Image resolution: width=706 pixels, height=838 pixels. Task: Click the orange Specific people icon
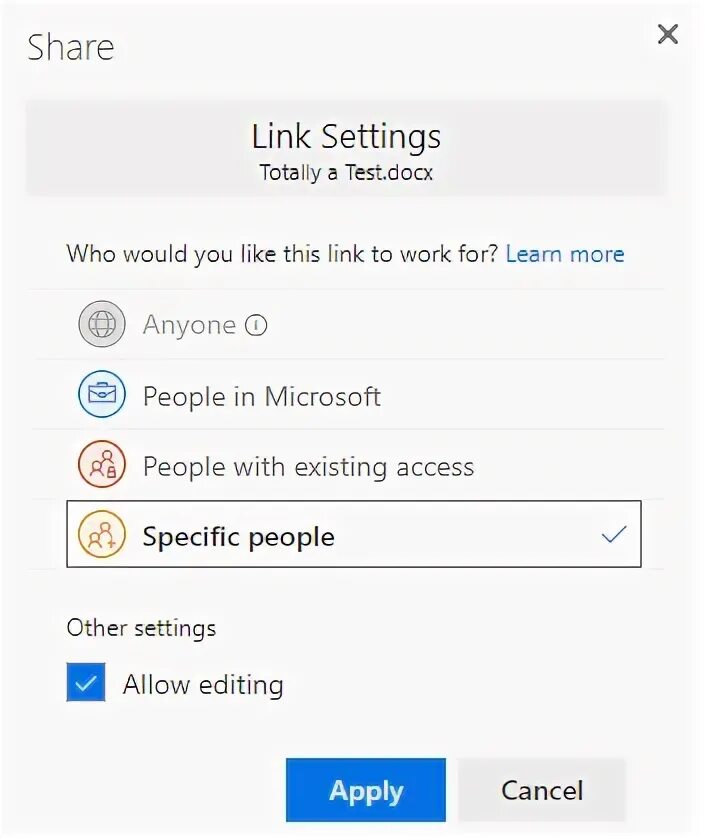tap(102, 534)
